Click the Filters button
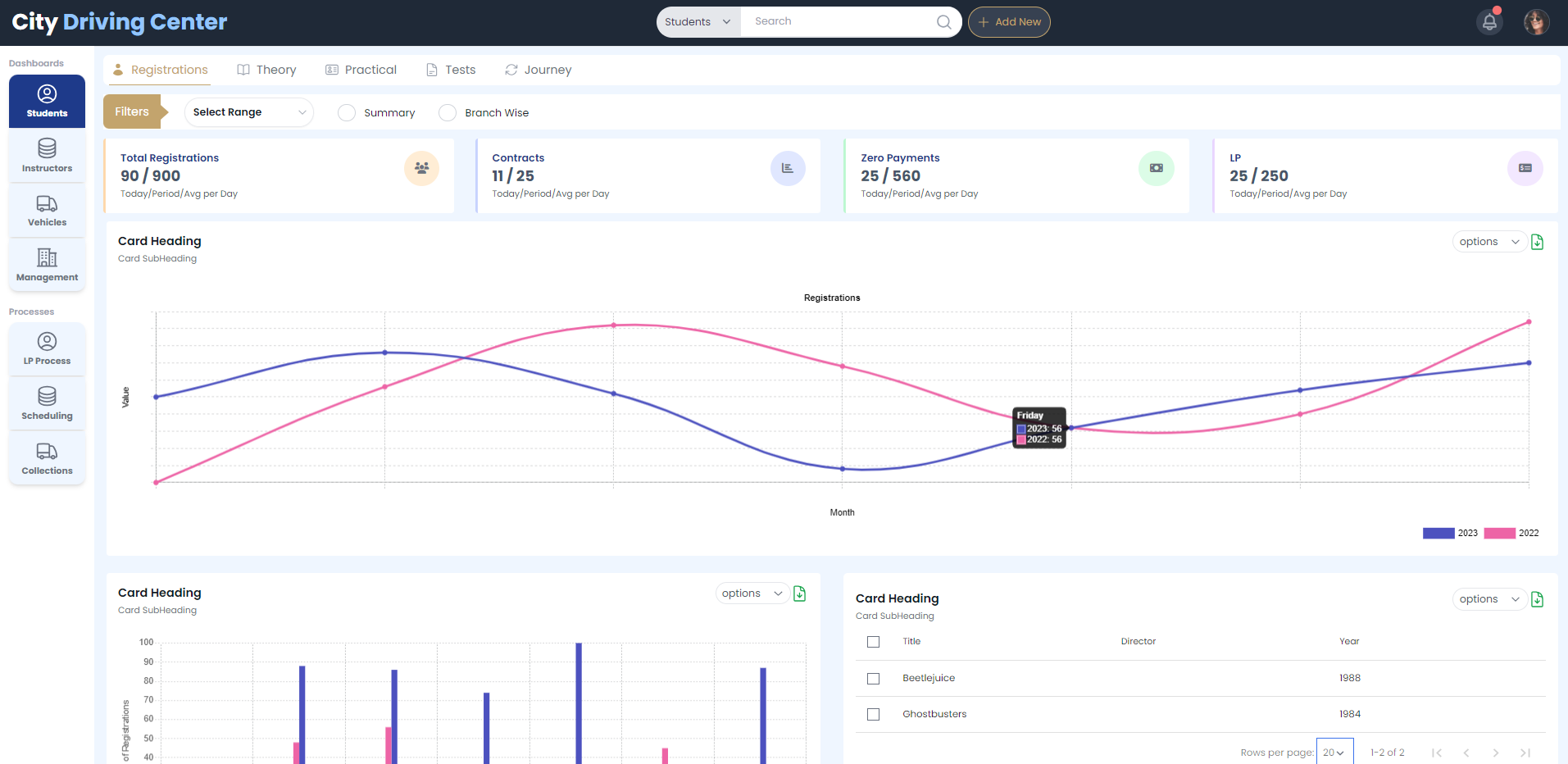 click(x=132, y=112)
